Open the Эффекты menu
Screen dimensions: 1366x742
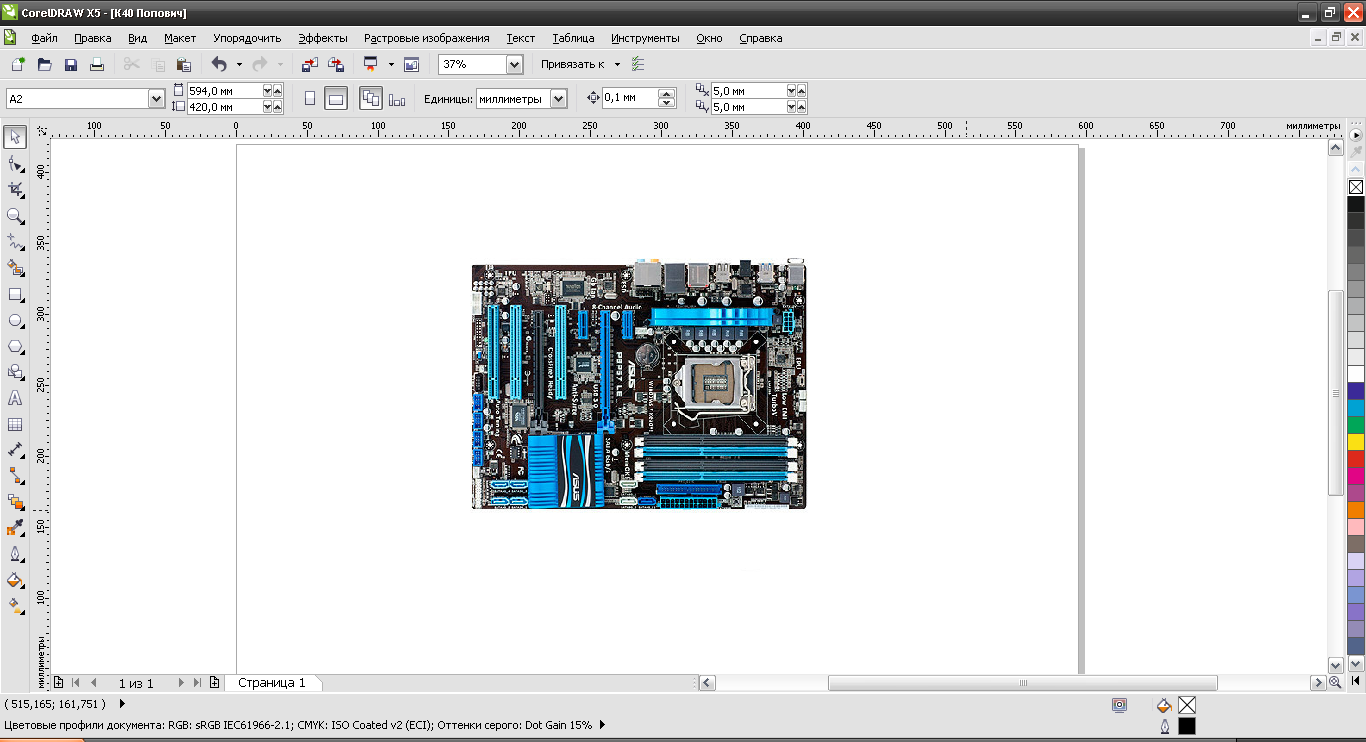[323, 38]
